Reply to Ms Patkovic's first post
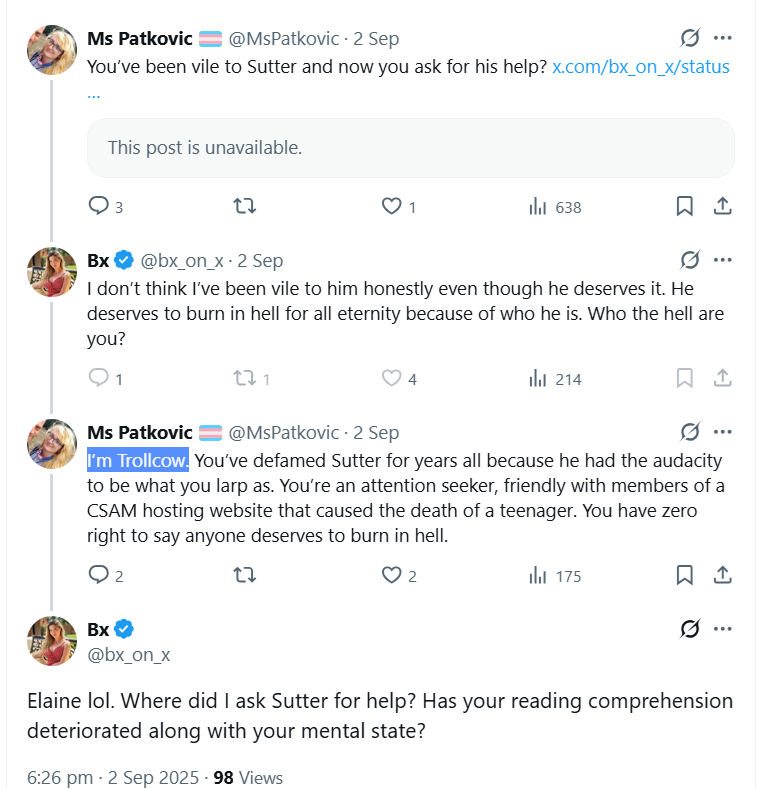Screen dimensions: 757x789 [x=99, y=207]
